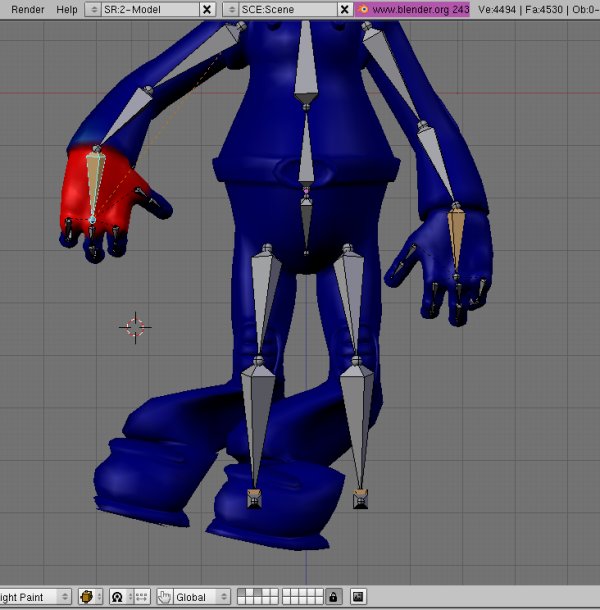The width and height of the screenshot is (600, 610).
Task: Toggle move object centers only button
Action: point(142,597)
